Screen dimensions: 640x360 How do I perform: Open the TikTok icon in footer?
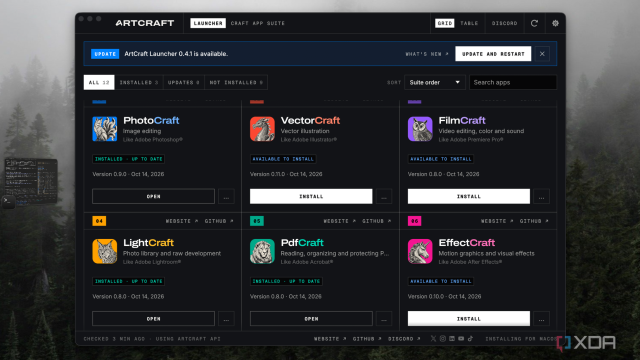point(470,338)
